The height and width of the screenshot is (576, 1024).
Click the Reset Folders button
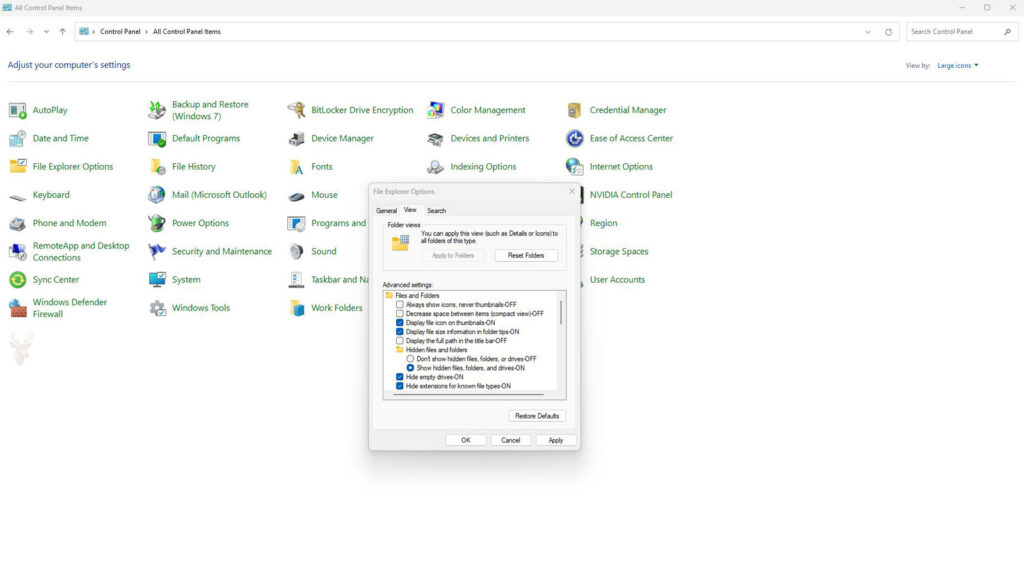click(526, 255)
